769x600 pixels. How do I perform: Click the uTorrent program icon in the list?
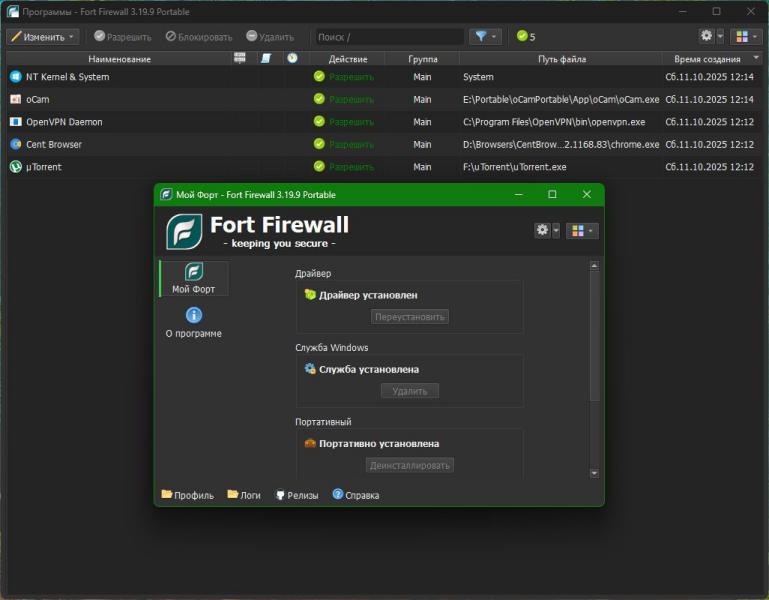16,167
